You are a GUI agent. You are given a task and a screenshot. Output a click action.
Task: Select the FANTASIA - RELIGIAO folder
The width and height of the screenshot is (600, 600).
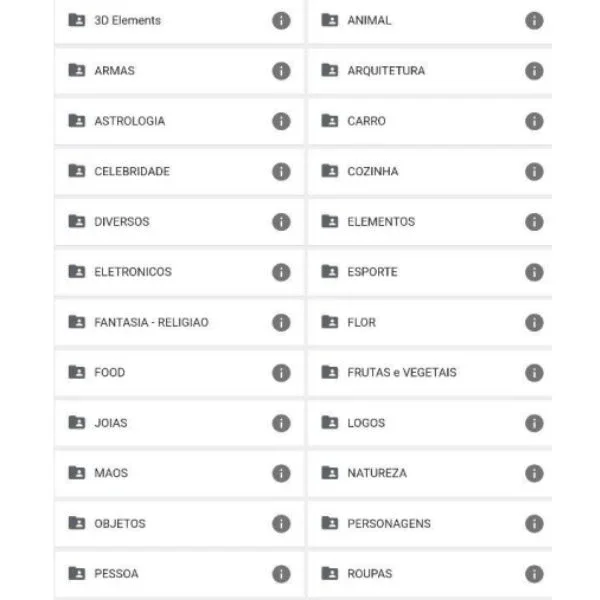pos(179,322)
